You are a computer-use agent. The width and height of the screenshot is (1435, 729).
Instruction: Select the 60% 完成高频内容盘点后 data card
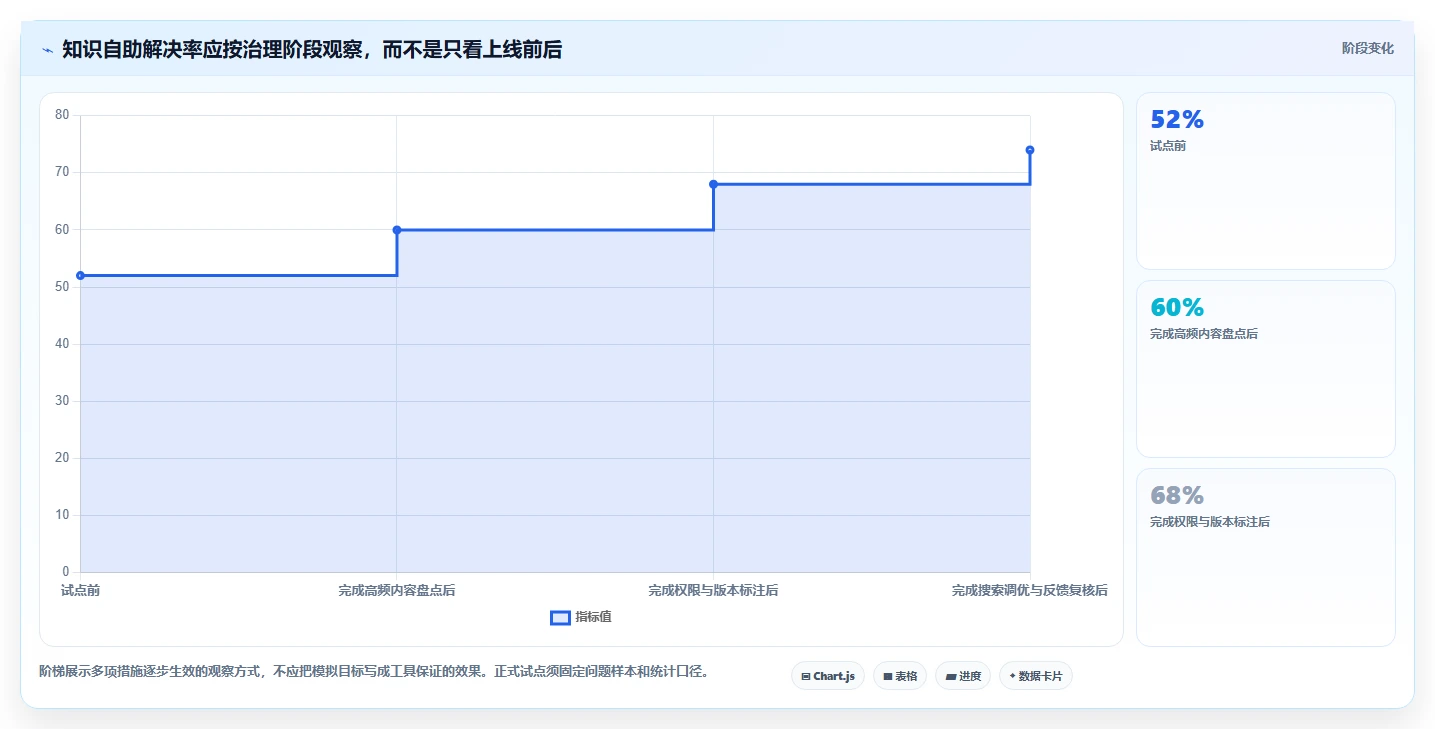coord(1265,369)
